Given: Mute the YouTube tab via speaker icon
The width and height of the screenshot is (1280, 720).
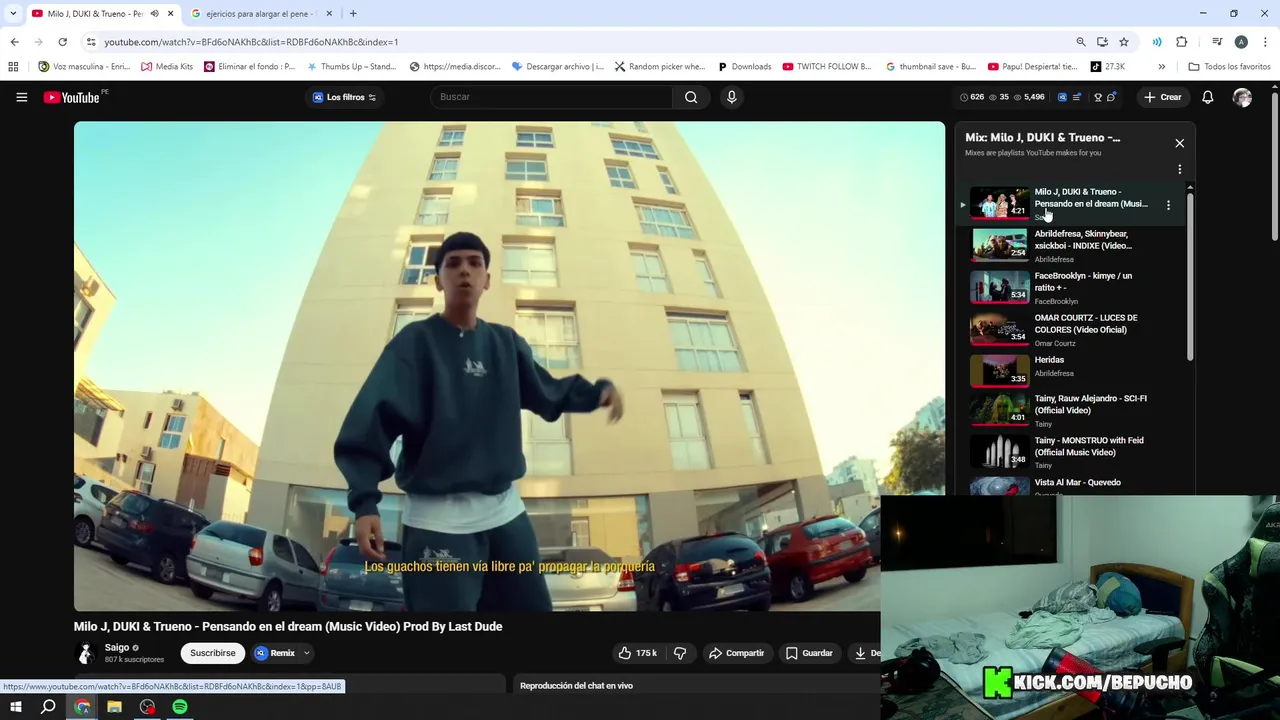Looking at the screenshot, I should pyautogui.click(x=154, y=14).
